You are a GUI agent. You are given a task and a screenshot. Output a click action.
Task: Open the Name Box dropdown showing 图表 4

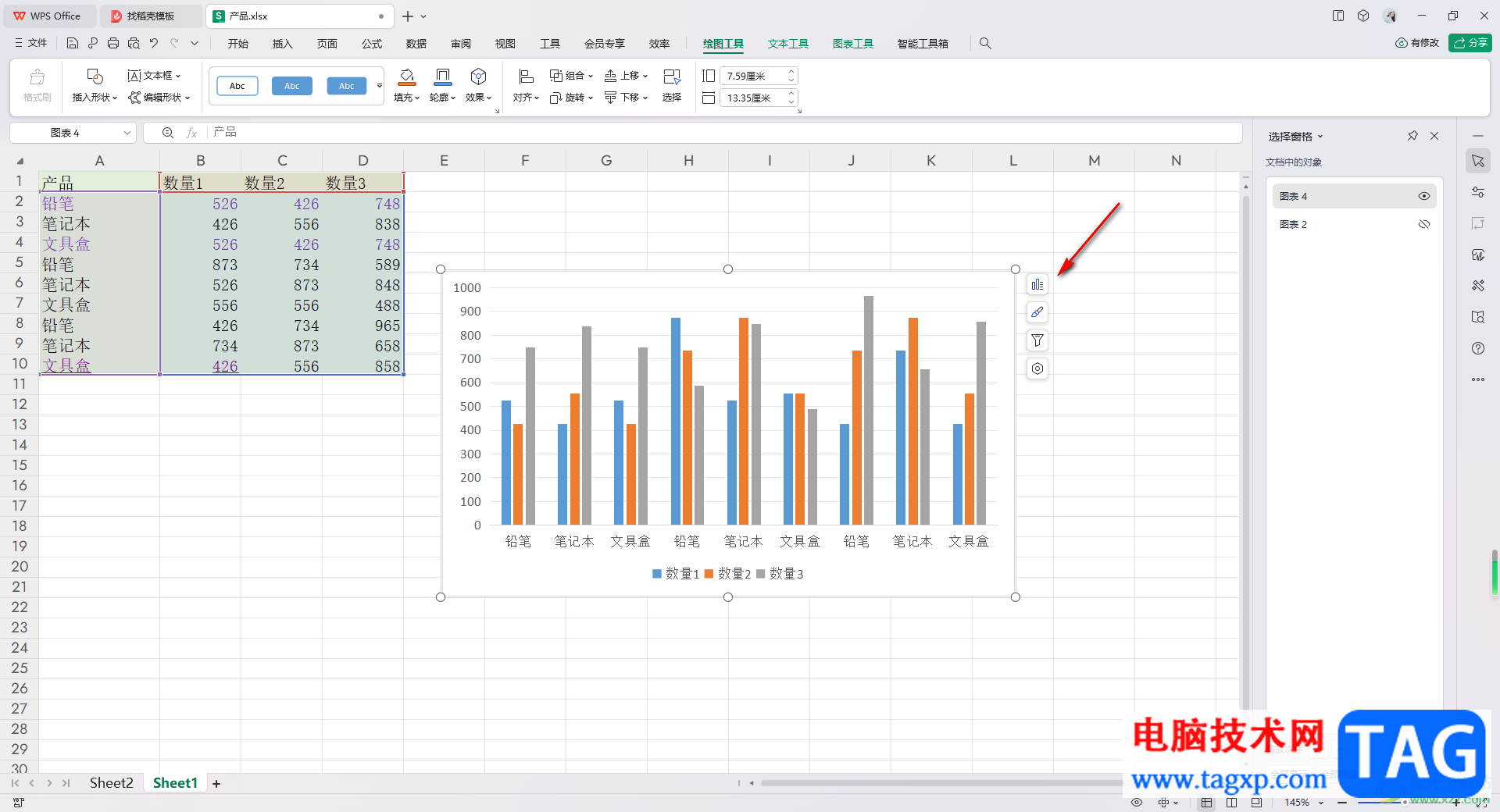click(127, 133)
